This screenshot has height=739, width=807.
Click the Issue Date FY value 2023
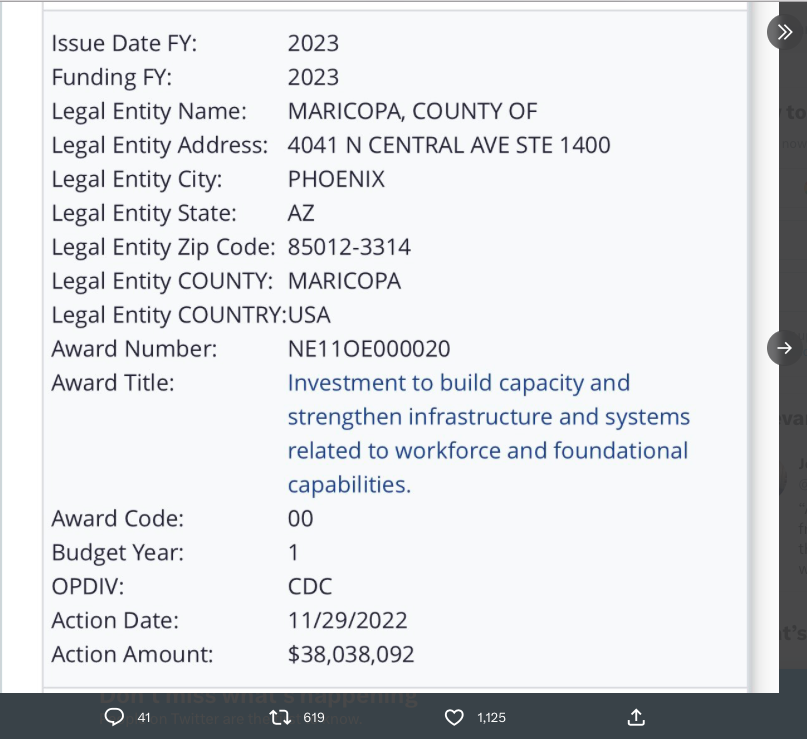coord(313,44)
